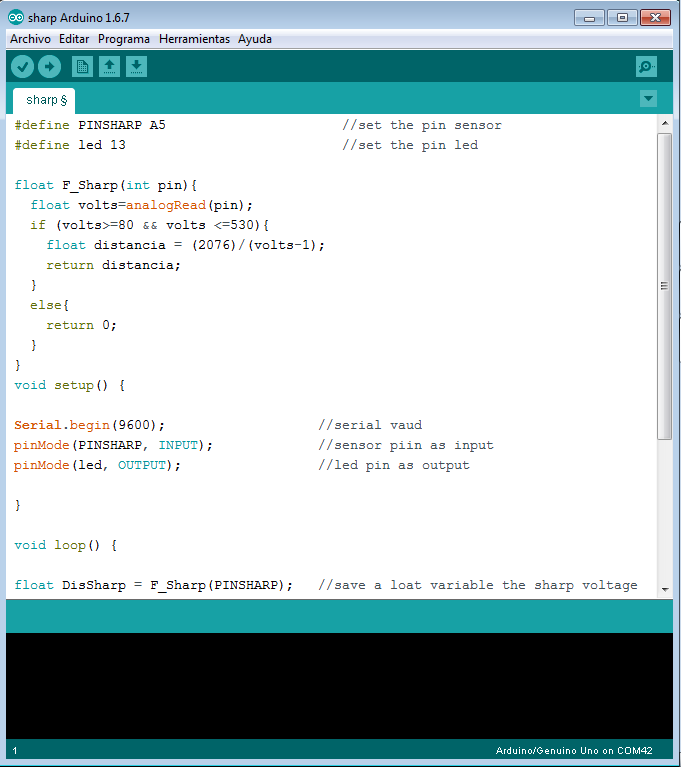
Task: Click the '//serial vaud' comment
Action: point(370,425)
